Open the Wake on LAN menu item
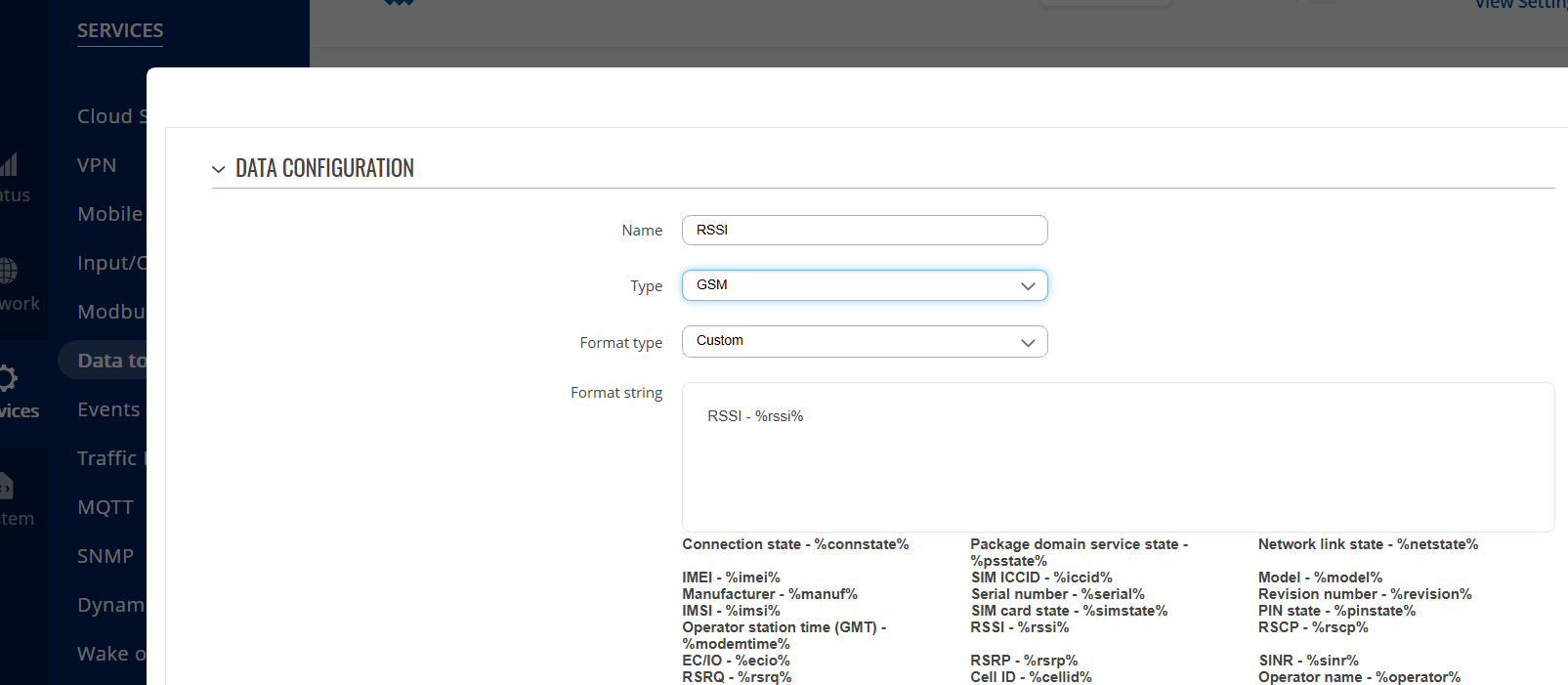Viewport: 1568px width, 685px height. pyautogui.click(x=111, y=654)
